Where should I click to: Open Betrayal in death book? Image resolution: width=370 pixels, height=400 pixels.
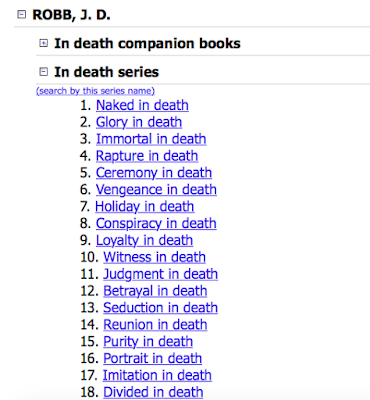155,291
